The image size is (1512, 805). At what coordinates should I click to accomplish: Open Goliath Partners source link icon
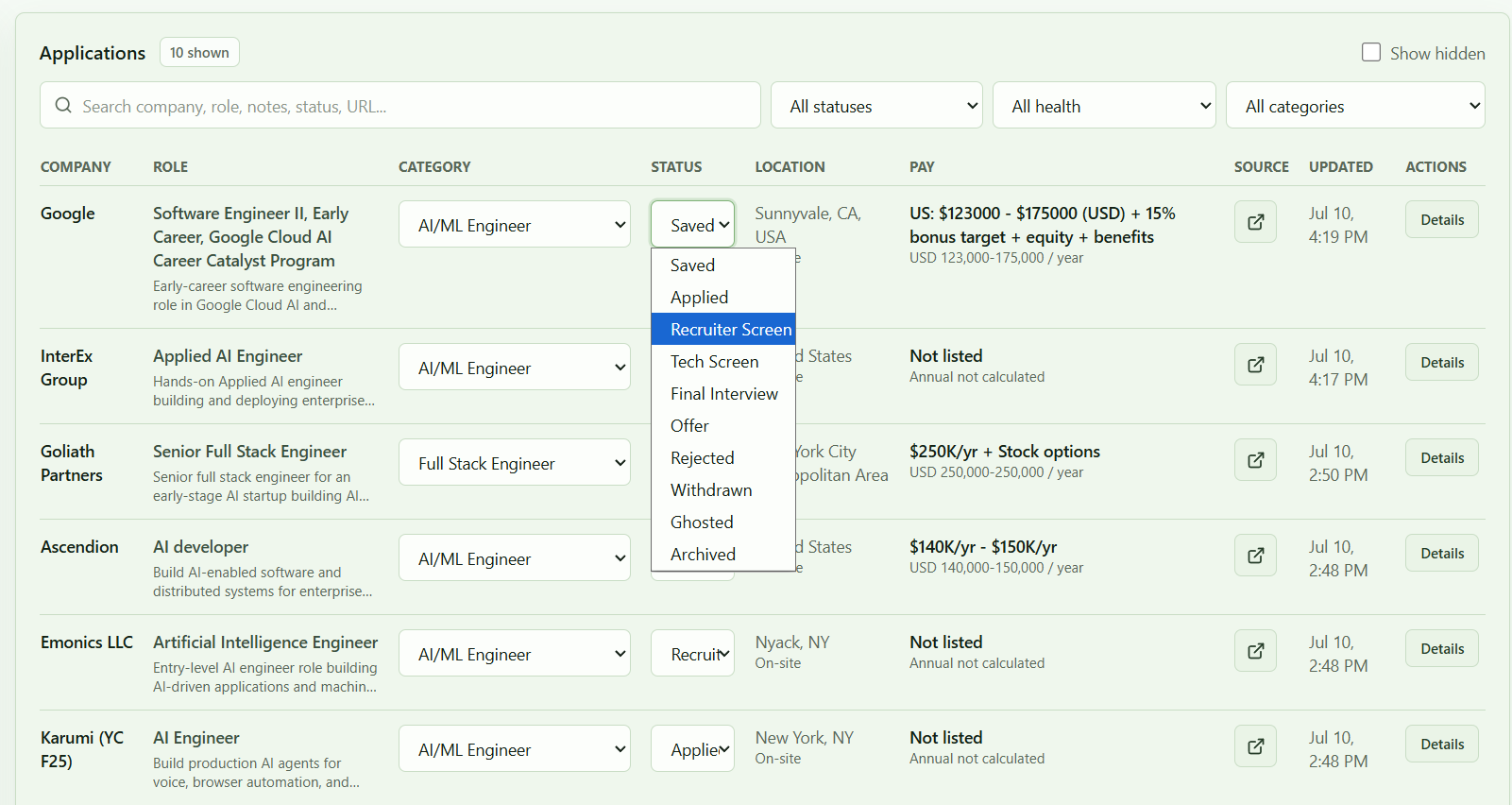(1255, 460)
